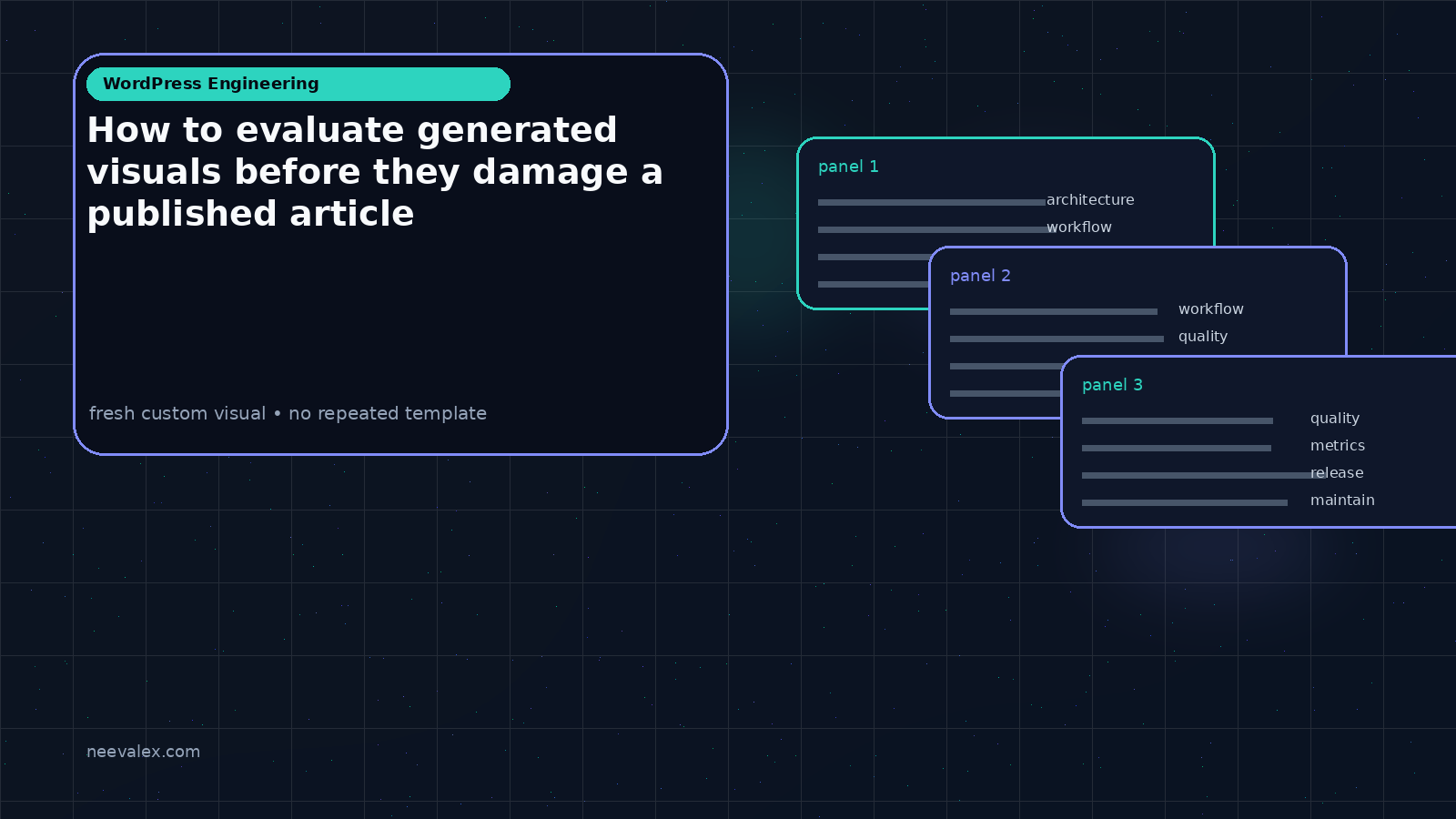Click the headline 'How to evaluate generated visuals'
Image resolution: width=1456 pixels, height=819 pixels.
(x=375, y=172)
